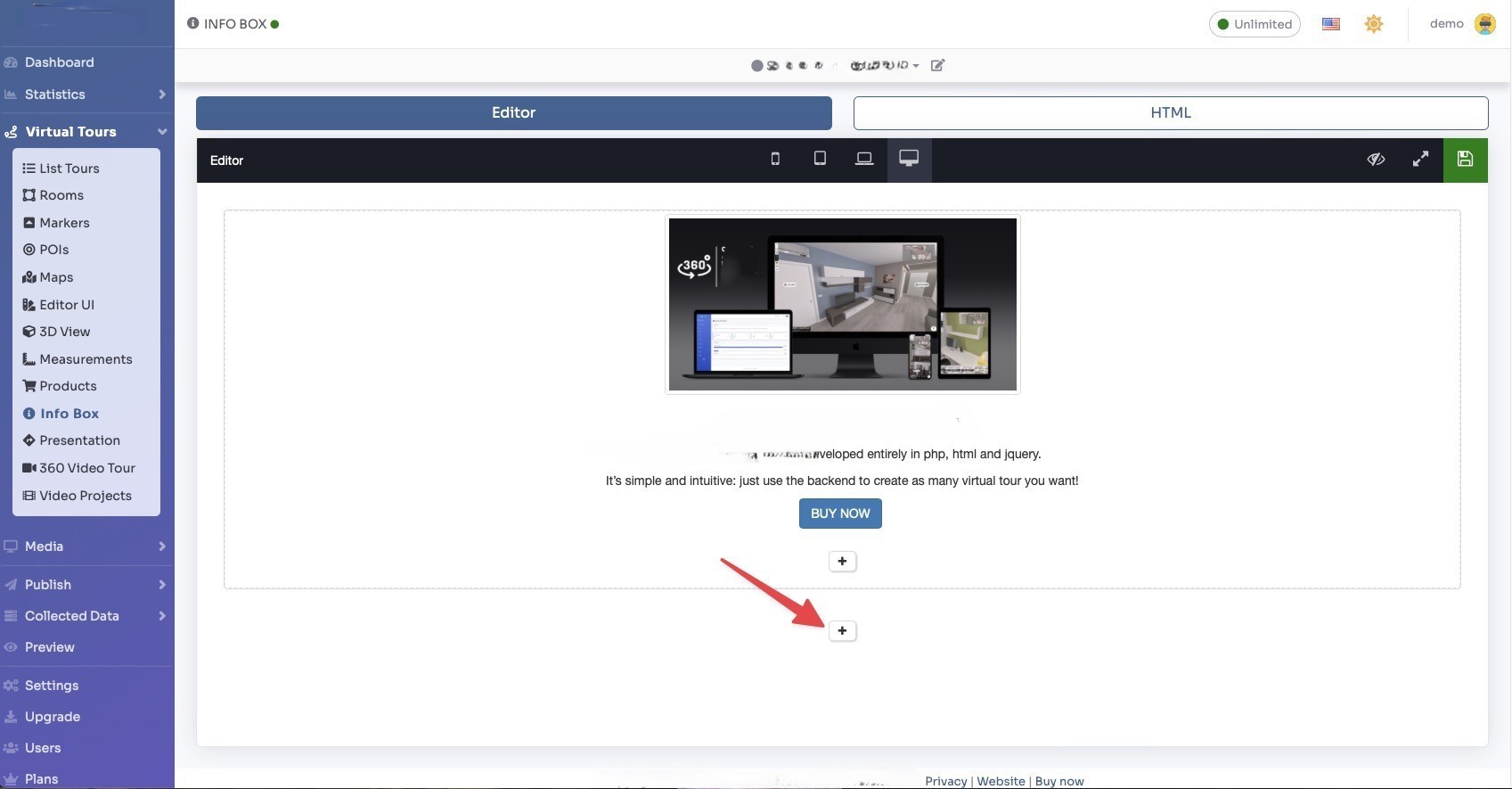Click the BUY NOW button
Screen dimensions: 1512x789
[x=840, y=514]
